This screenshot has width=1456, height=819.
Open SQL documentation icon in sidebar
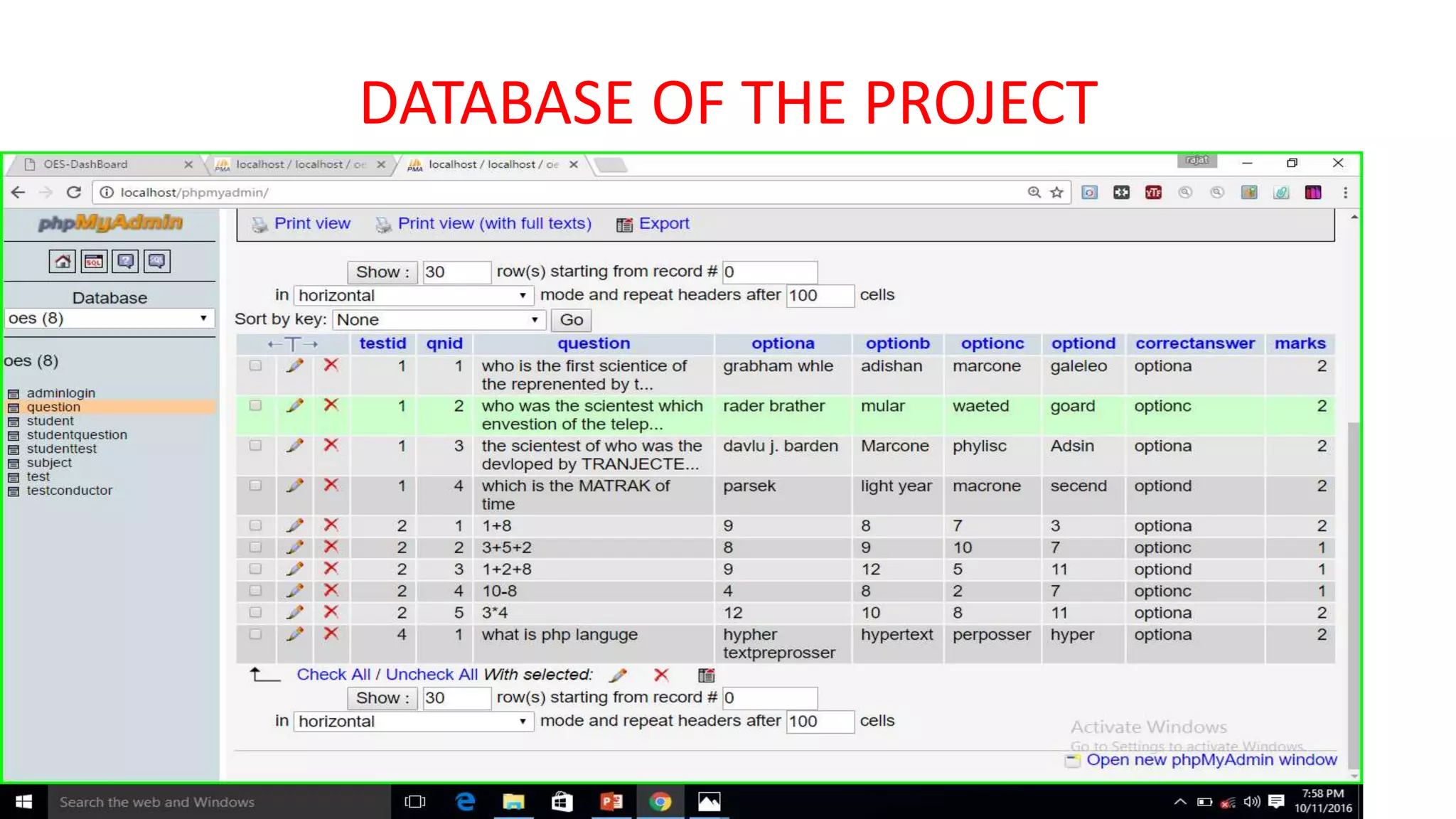tap(156, 262)
